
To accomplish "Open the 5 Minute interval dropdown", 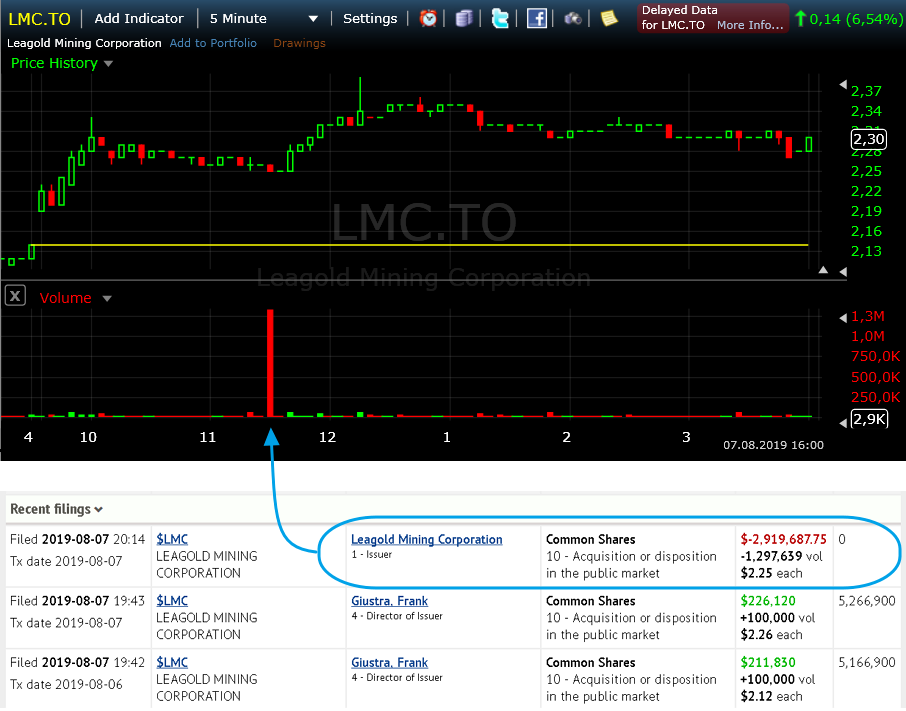I will coord(265,18).
